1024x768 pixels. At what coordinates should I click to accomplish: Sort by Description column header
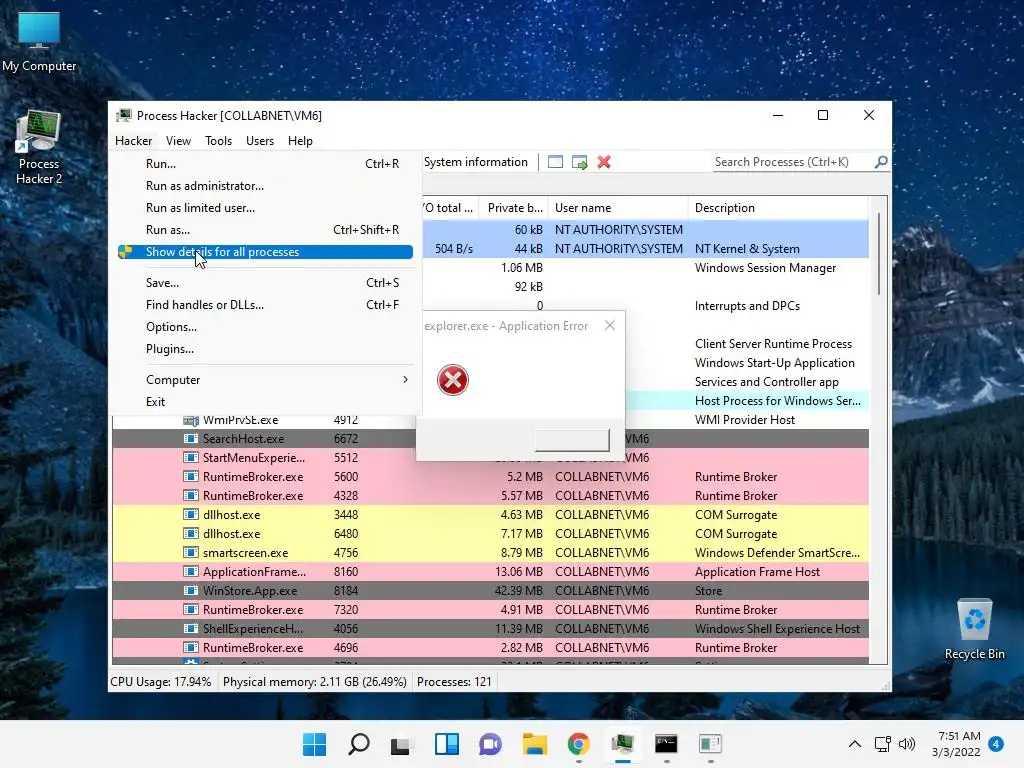[778, 208]
